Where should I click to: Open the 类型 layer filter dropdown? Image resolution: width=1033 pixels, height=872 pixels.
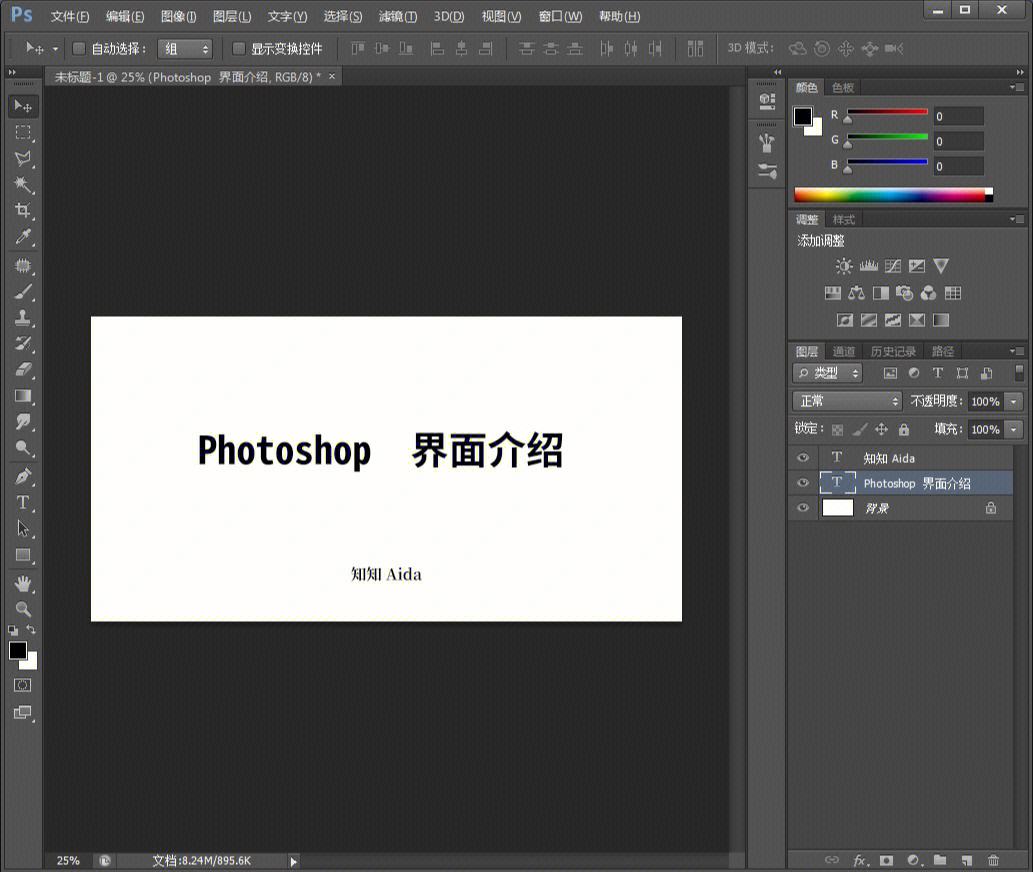pyautogui.click(x=827, y=373)
